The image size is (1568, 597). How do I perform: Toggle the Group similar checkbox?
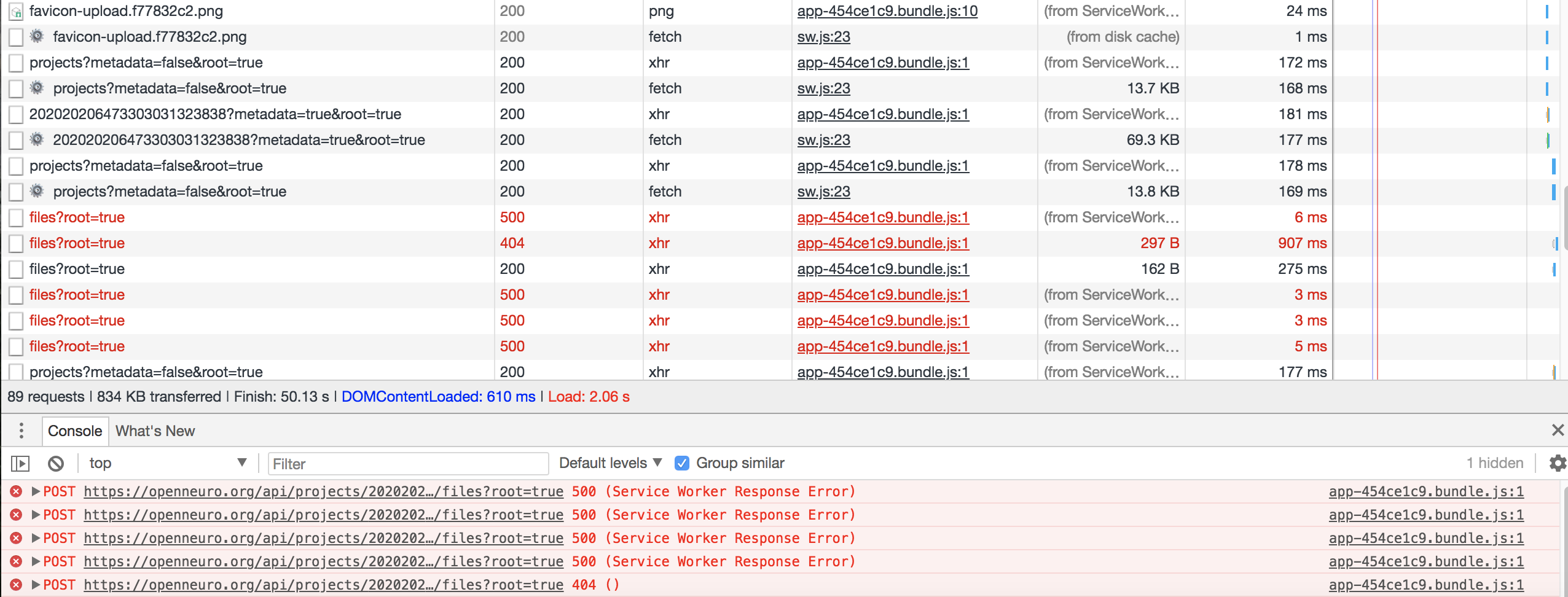(x=681, y=463)
